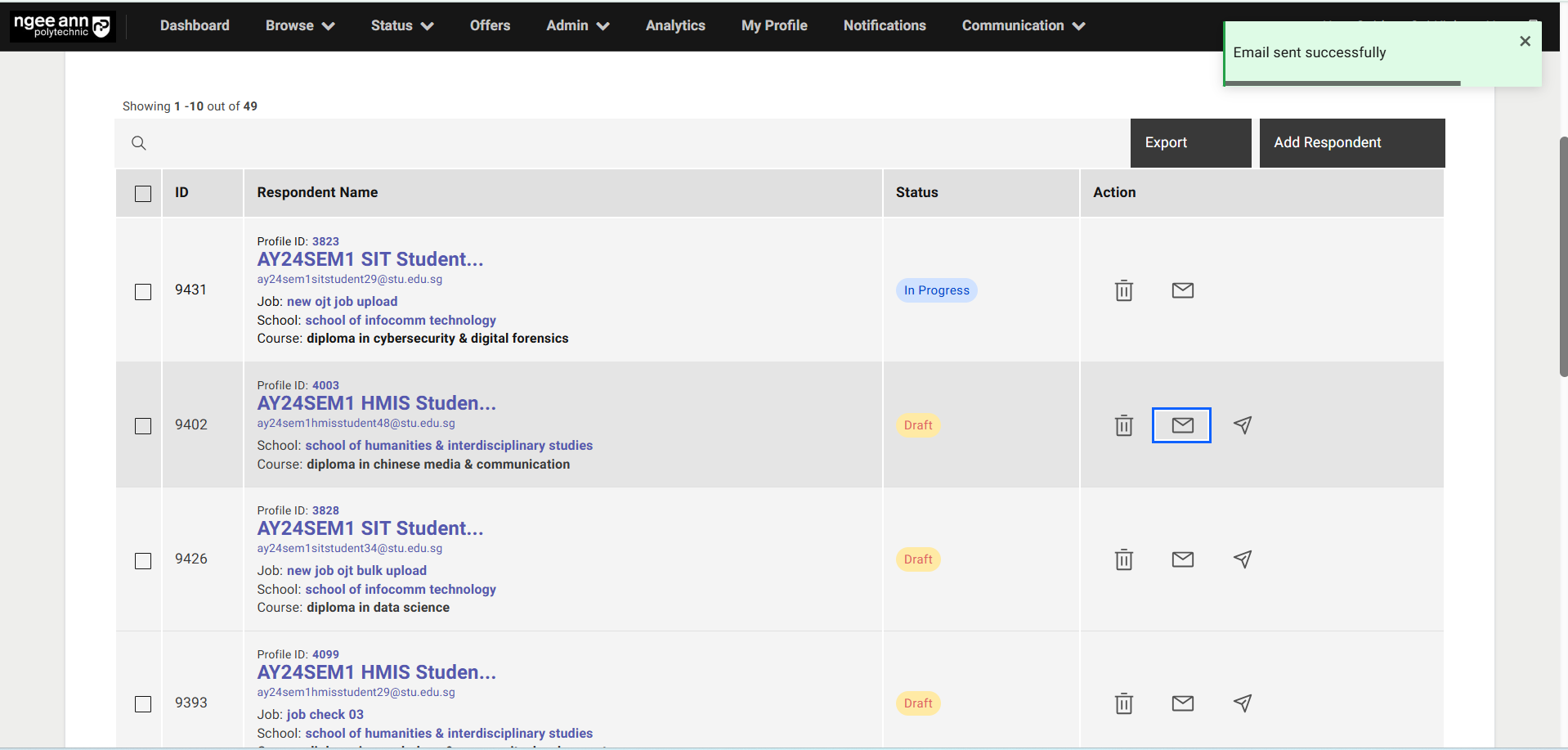The height and width of the screenshot is (750, 1568).
Task: Open Profile ID 4003 link
Action: coord(325,385)
